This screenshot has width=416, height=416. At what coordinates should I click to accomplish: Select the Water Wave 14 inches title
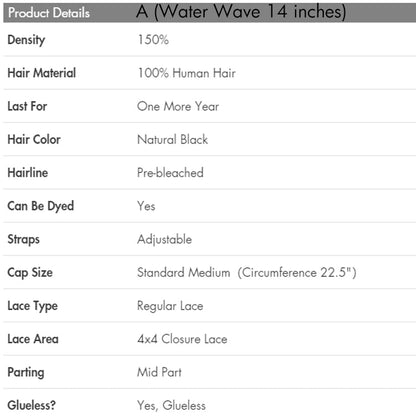click(241, 12)
